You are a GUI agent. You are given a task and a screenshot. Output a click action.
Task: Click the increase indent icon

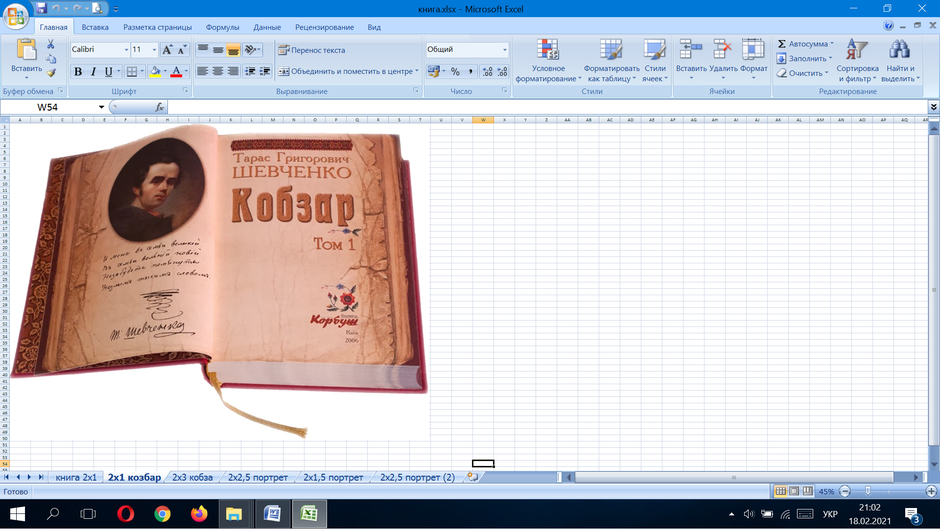tap(264, 71)
